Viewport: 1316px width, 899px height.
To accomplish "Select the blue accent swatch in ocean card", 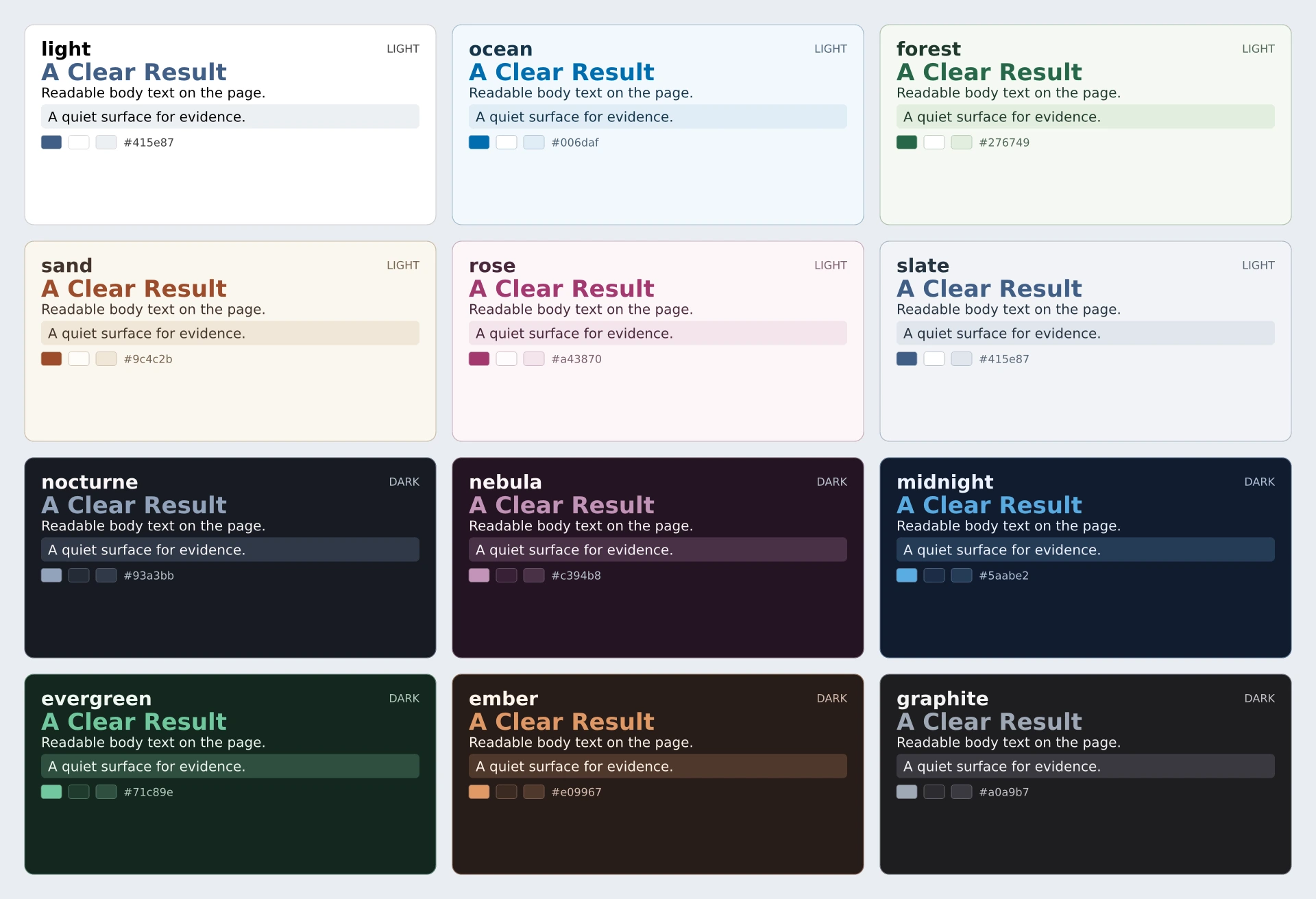I will pyautogui.click(x=479, y=143).
